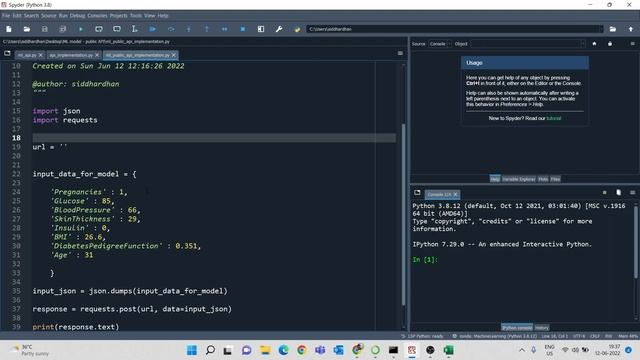640x360 pixels.
Task: Open the Source menu
Action: (49, 16)
